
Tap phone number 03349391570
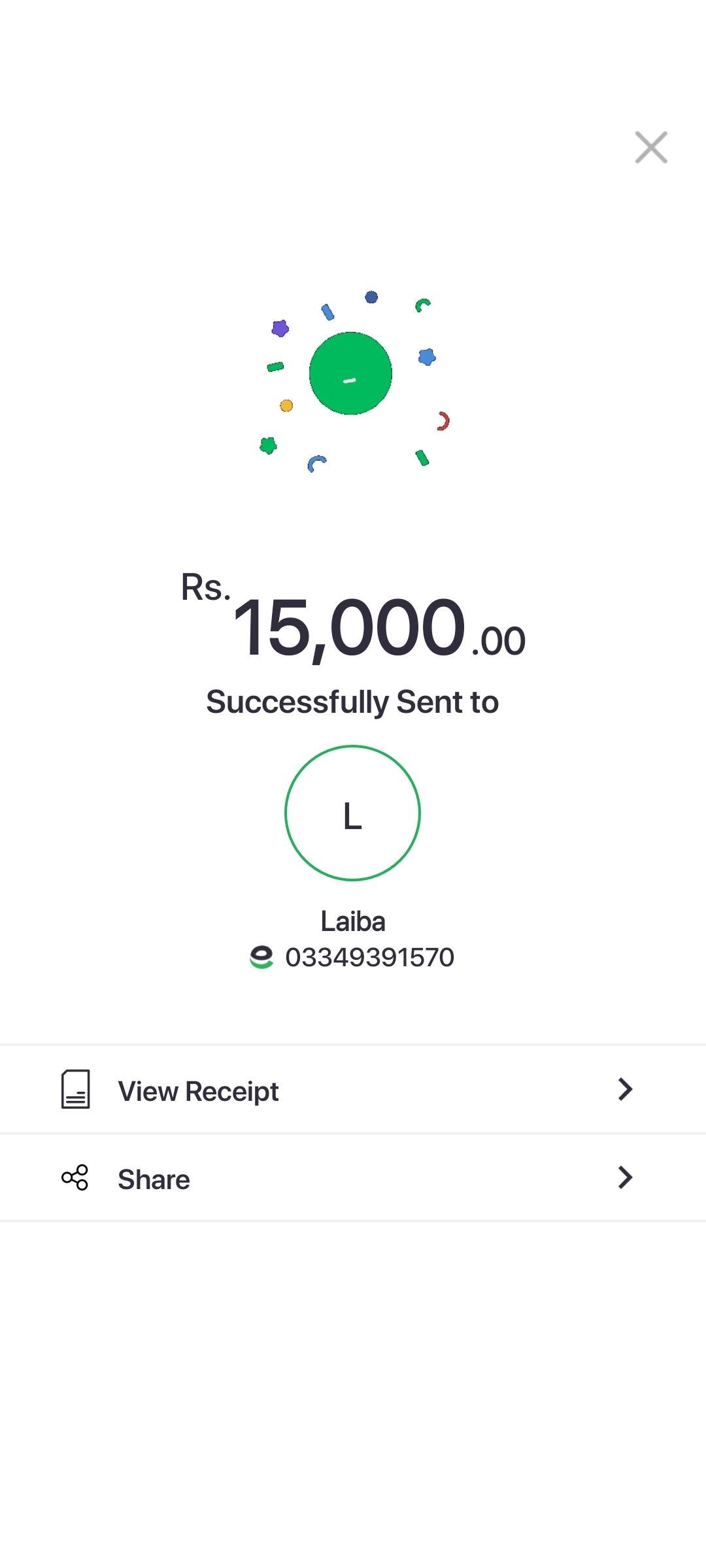click(369, 957)
